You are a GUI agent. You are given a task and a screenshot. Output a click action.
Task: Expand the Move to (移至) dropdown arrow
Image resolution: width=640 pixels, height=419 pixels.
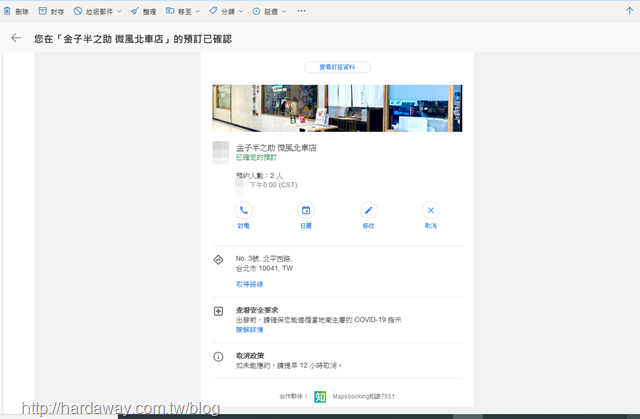click(198, 11)
